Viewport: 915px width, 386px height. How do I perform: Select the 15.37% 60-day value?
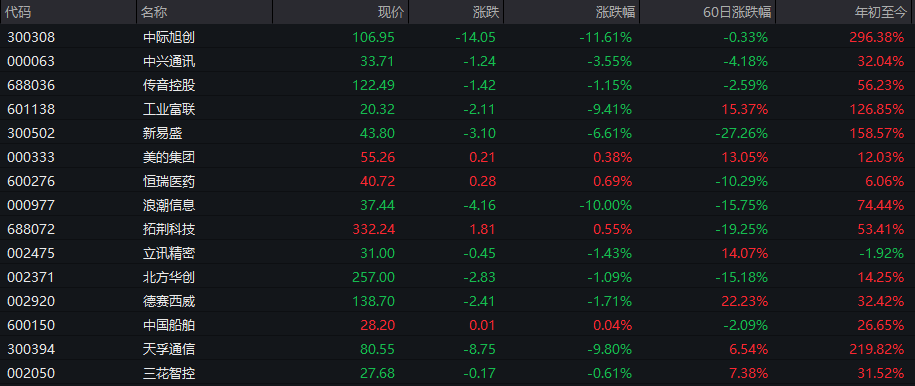pyautogui.click(x=745, y=109)
